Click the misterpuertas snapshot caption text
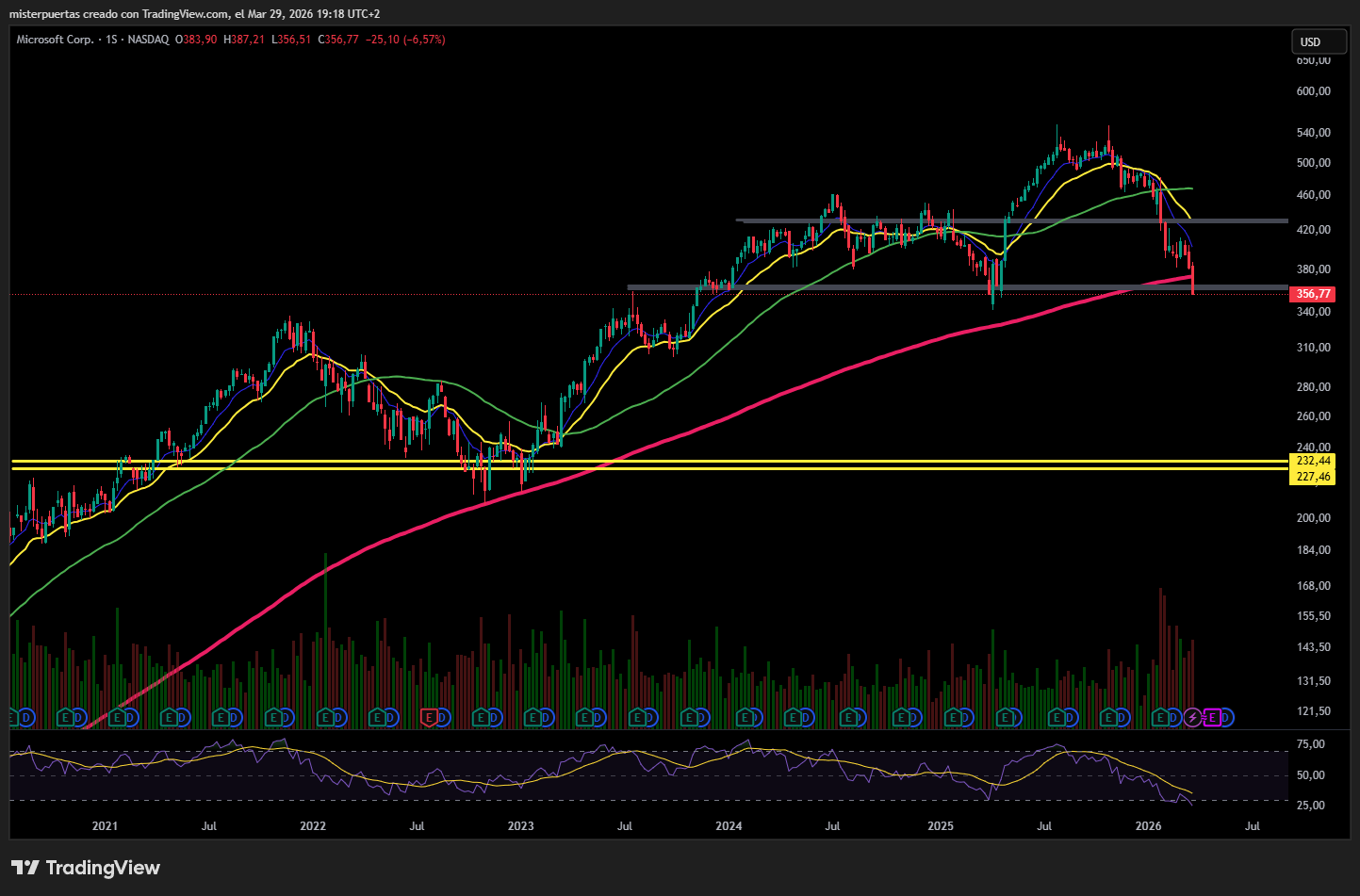The image size is (1360, 896). pyautogui.click(x=194, y=14)
